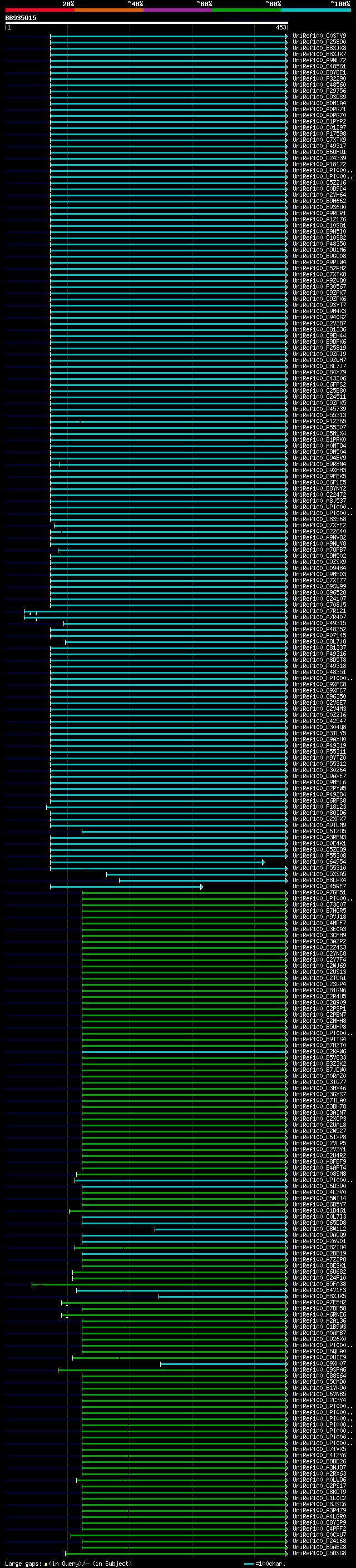The height and width of the screenshot is (1568, 356).
Task: Select the UniRef100_B1YK90 label
Action: pos(319,1388)
